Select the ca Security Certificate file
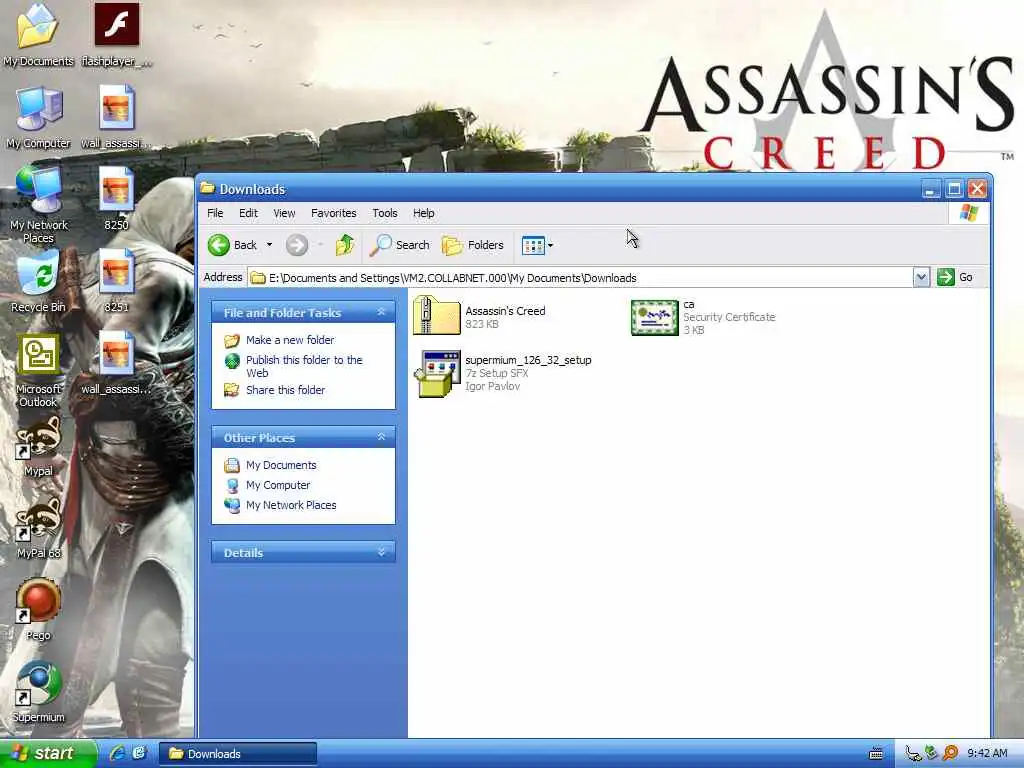 coord(655,317)
